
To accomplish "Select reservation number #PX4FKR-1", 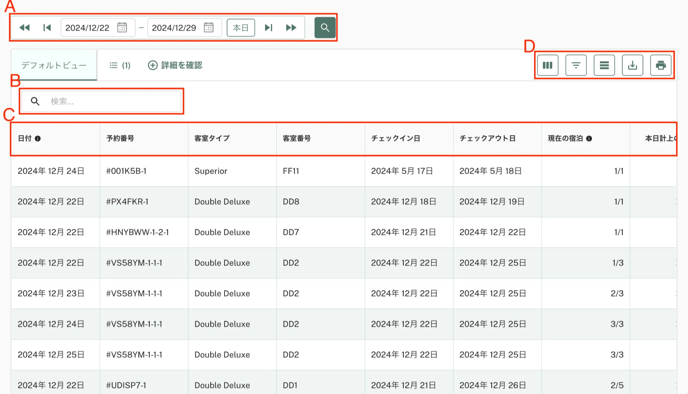I will coord(127,202).
